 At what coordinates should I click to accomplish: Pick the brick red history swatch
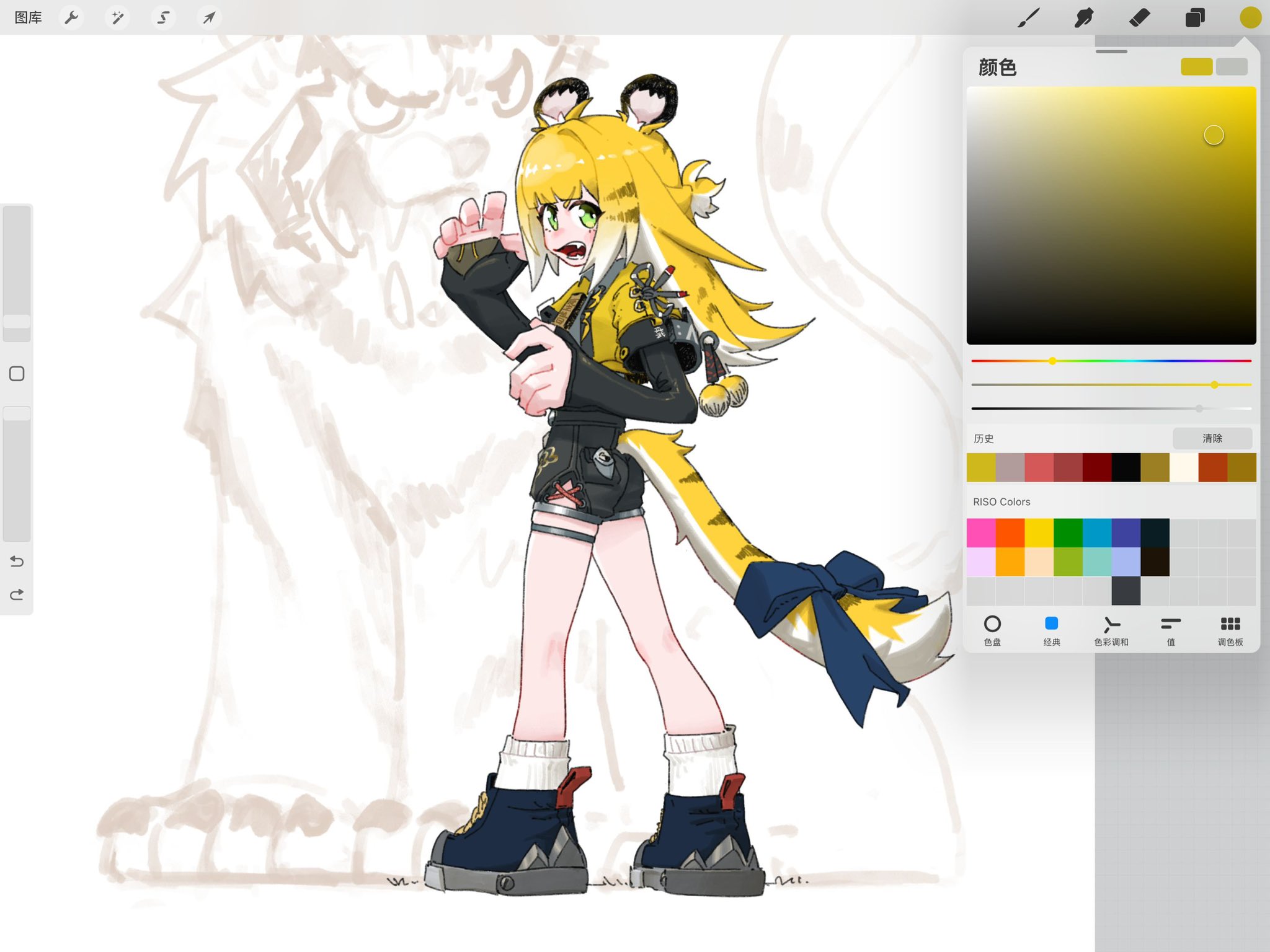1068,467
